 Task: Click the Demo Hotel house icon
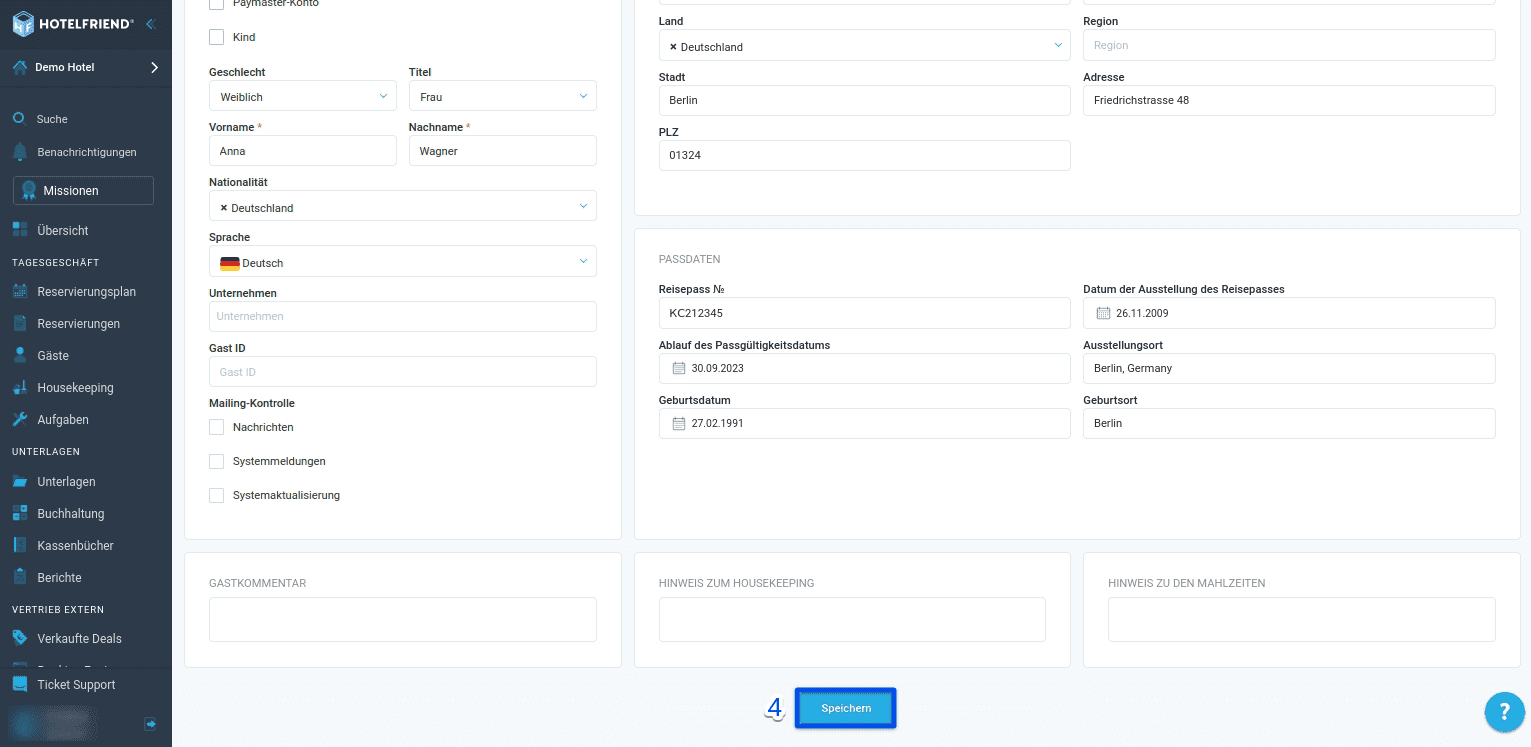click(20, 68)
